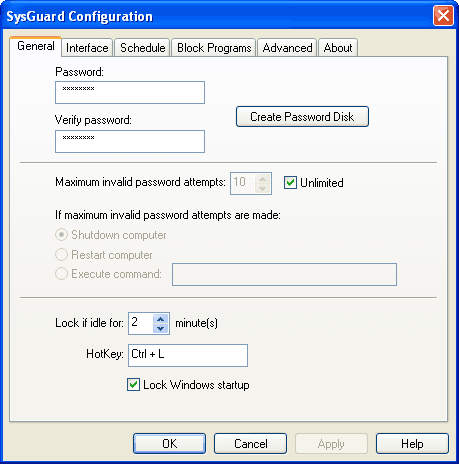This screenshot has width=459, height=464.
Task: Click the idle minutes number field
Action: point(141,323)
